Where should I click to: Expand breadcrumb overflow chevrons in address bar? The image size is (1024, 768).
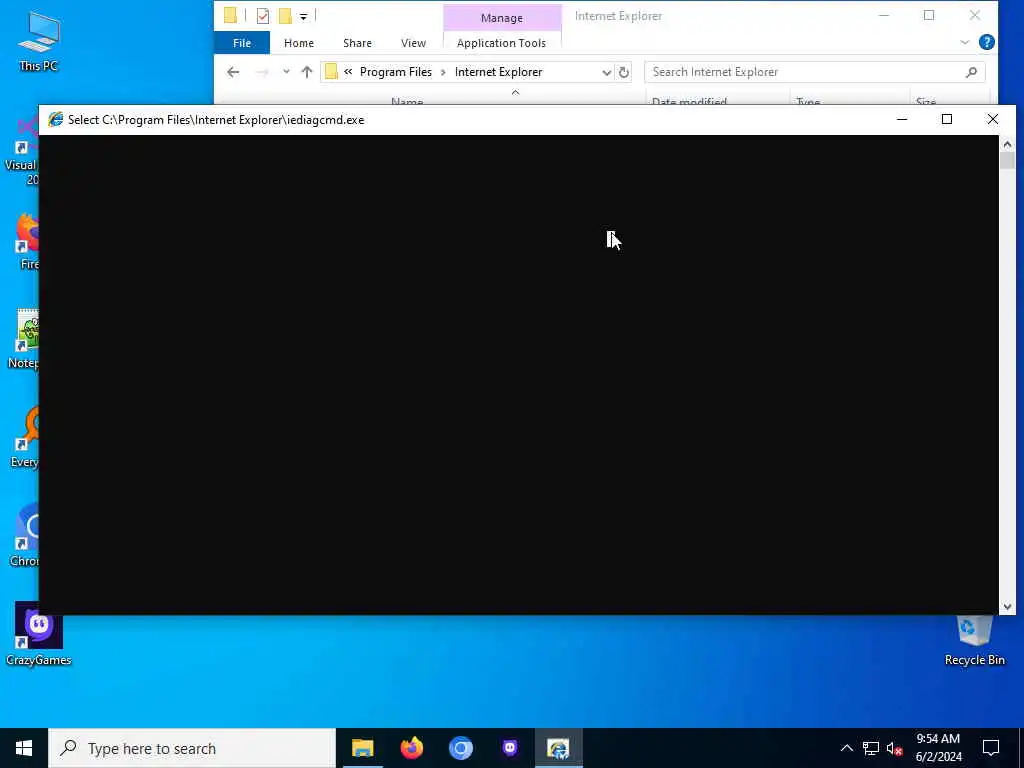coord(348,72)
